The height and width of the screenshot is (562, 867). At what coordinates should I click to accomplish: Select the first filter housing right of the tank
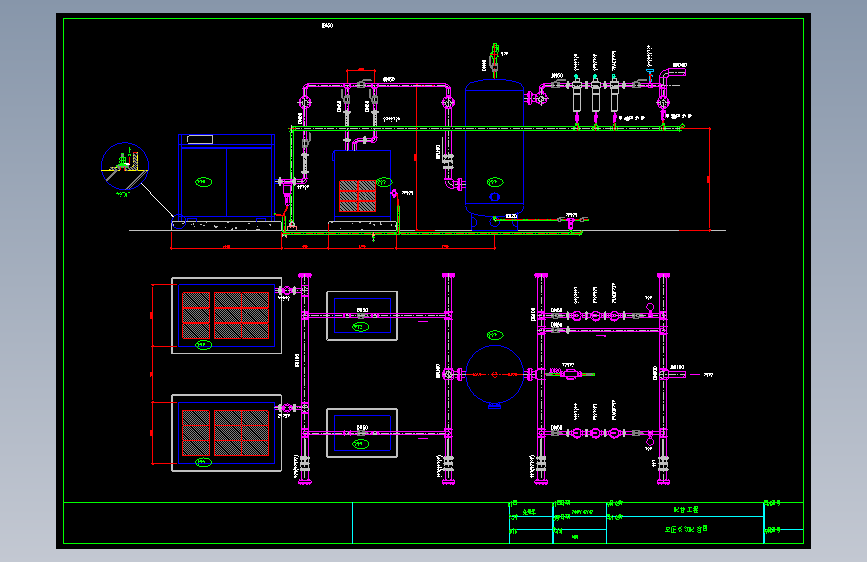tap(577, 95)
